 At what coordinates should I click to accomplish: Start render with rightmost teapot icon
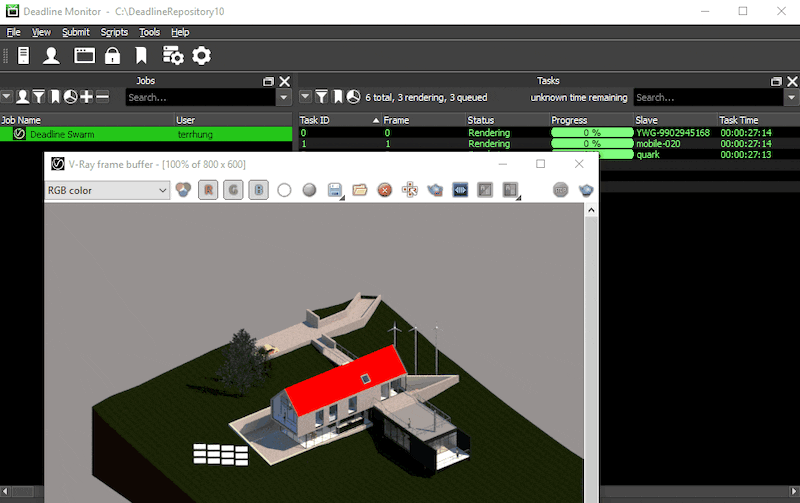pyautogui.click(x=586, y=190)
